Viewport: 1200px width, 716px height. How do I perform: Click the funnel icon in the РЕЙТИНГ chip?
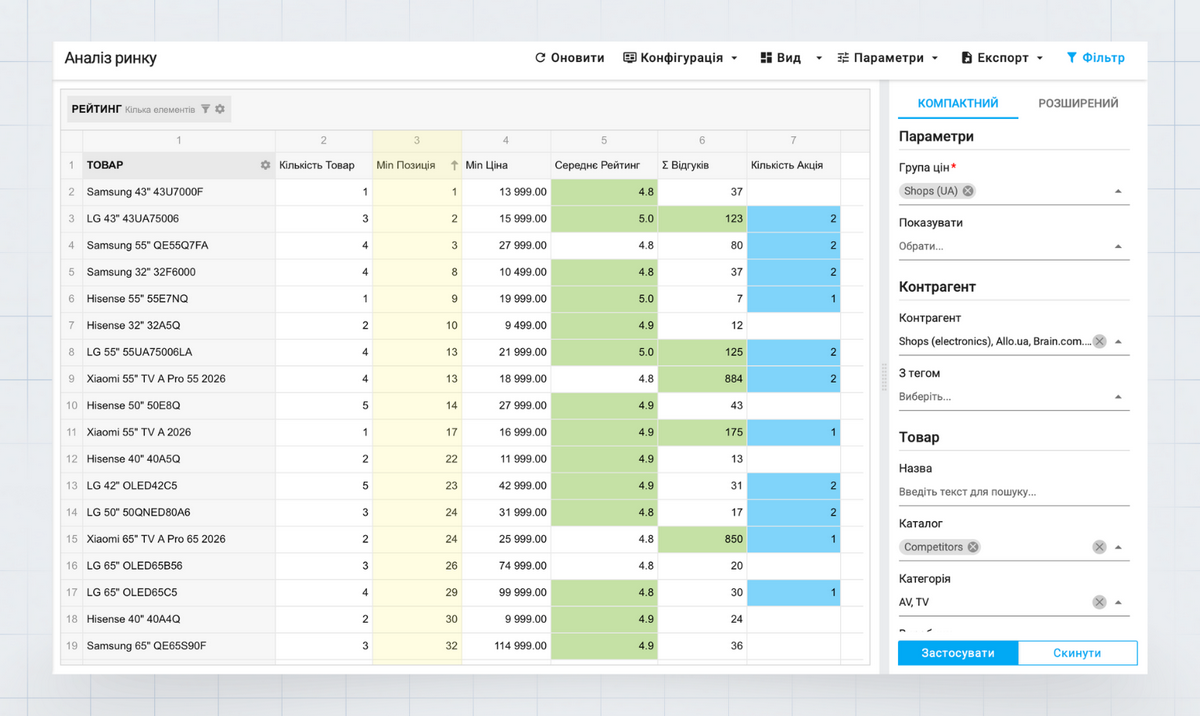[x=205, y=109]
